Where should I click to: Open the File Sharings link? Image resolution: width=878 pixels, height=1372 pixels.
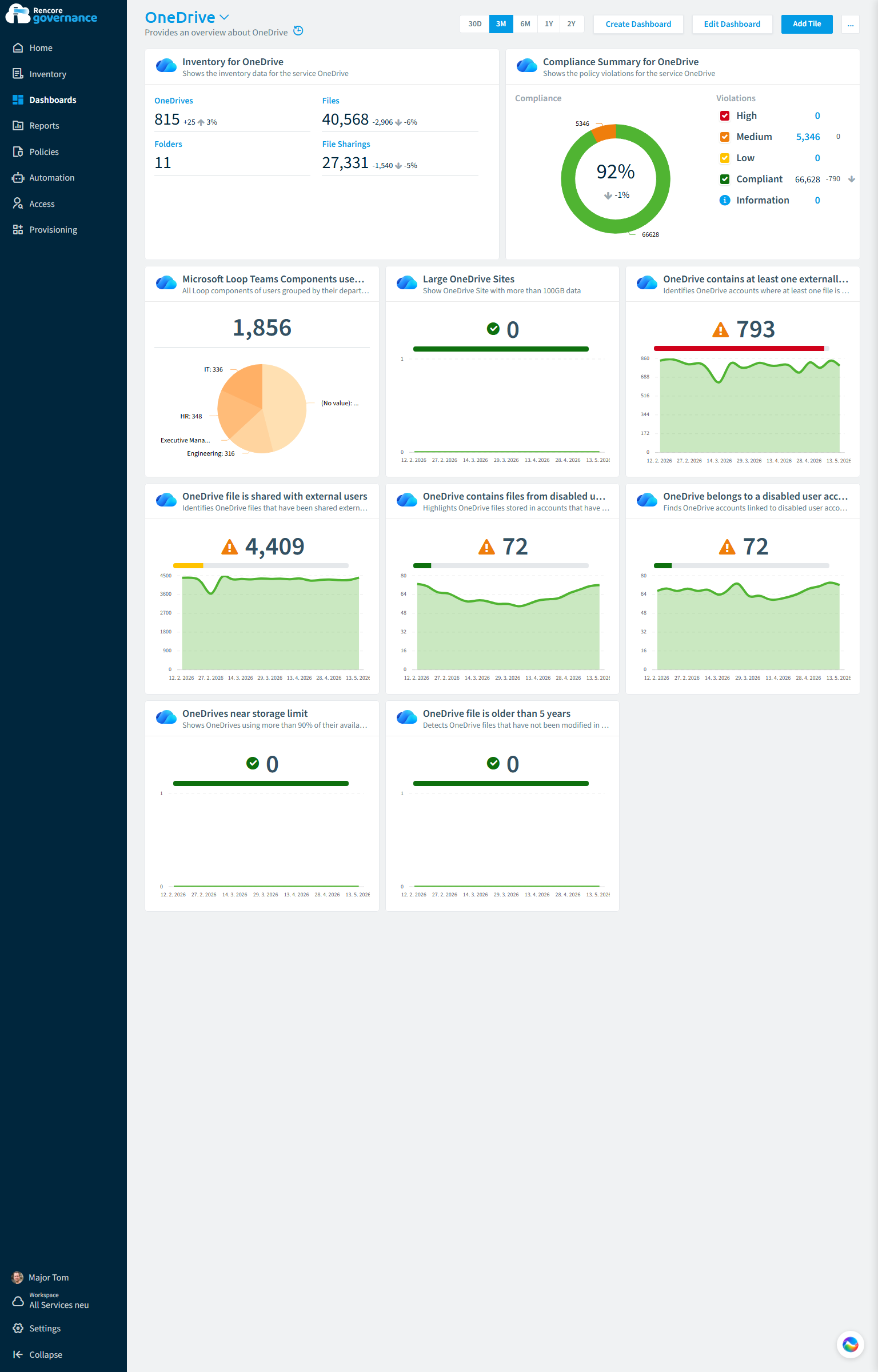(346, 144)
